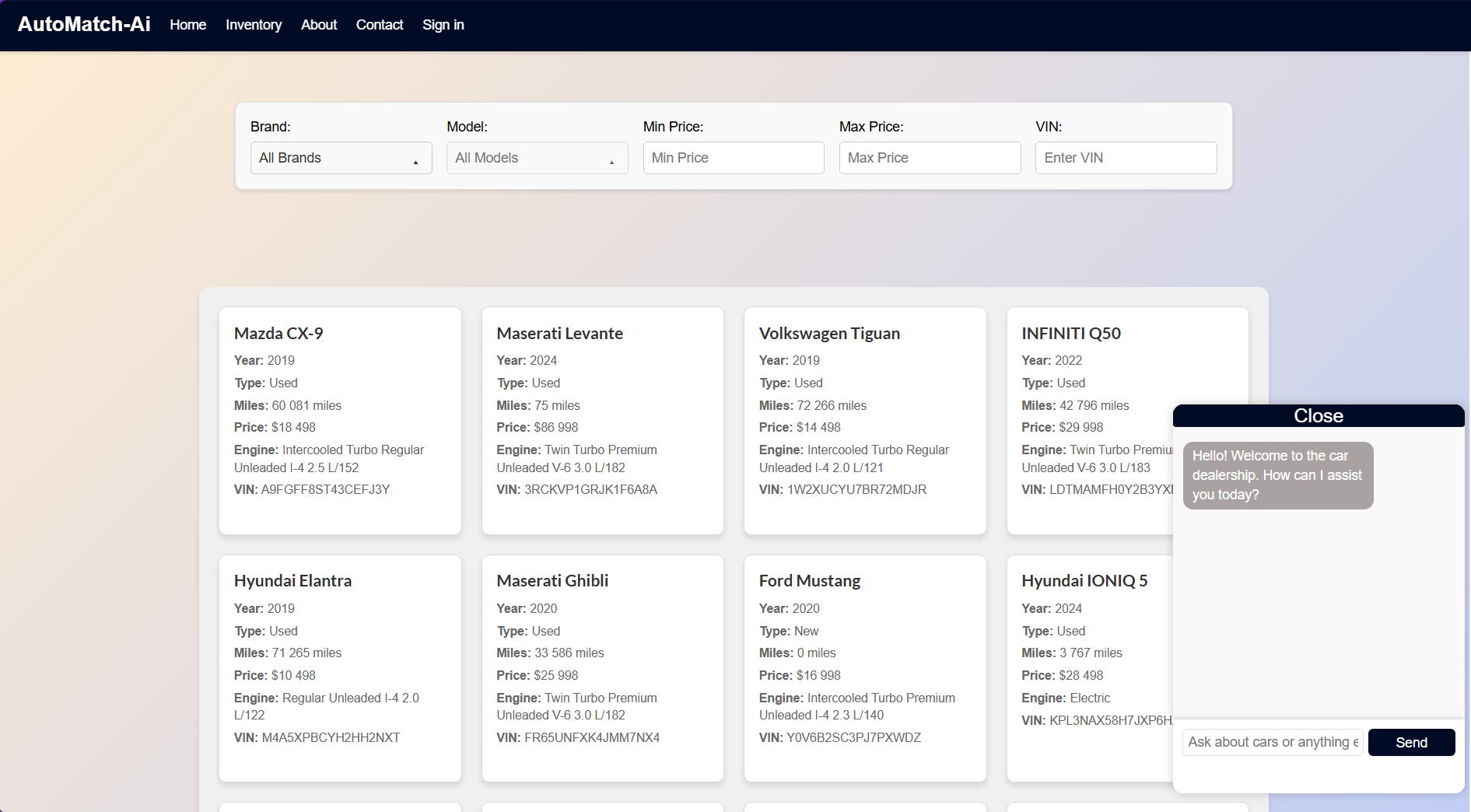Select the Volkswagen Tiguan card title
Viewport: 1471px width, 812px height.
(829, 334)
